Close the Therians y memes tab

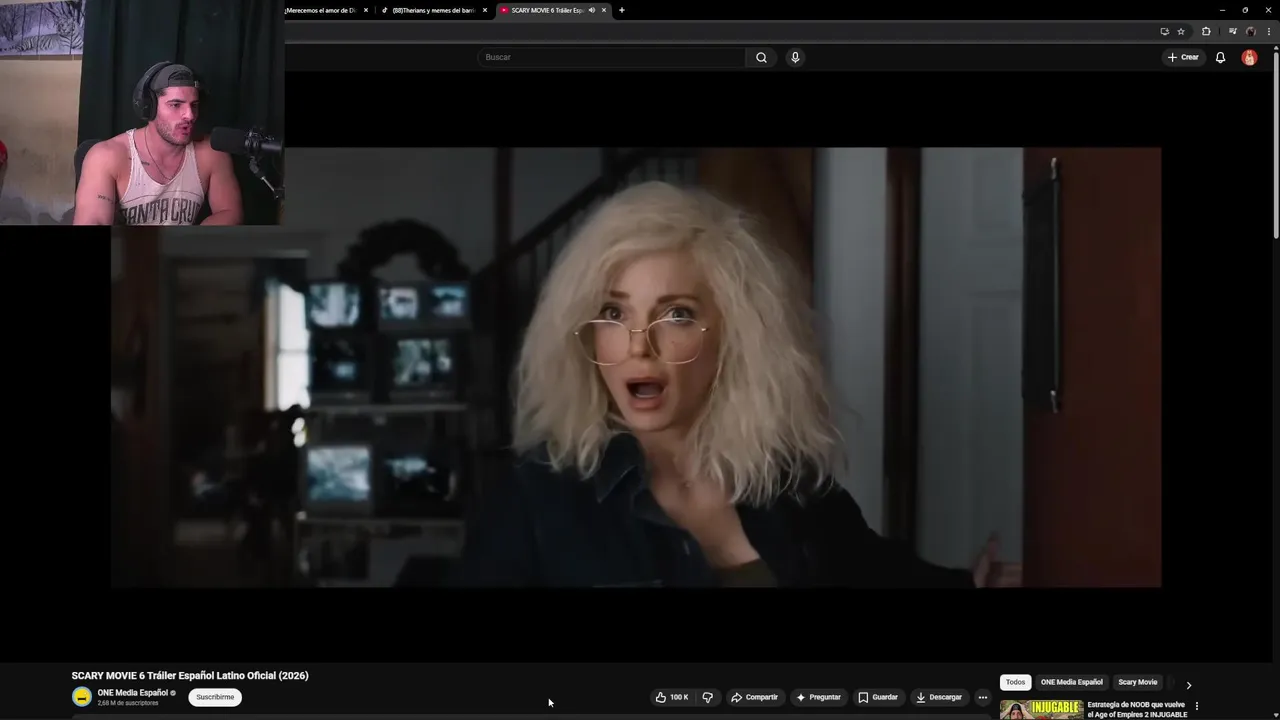click(x=485, y=10)
